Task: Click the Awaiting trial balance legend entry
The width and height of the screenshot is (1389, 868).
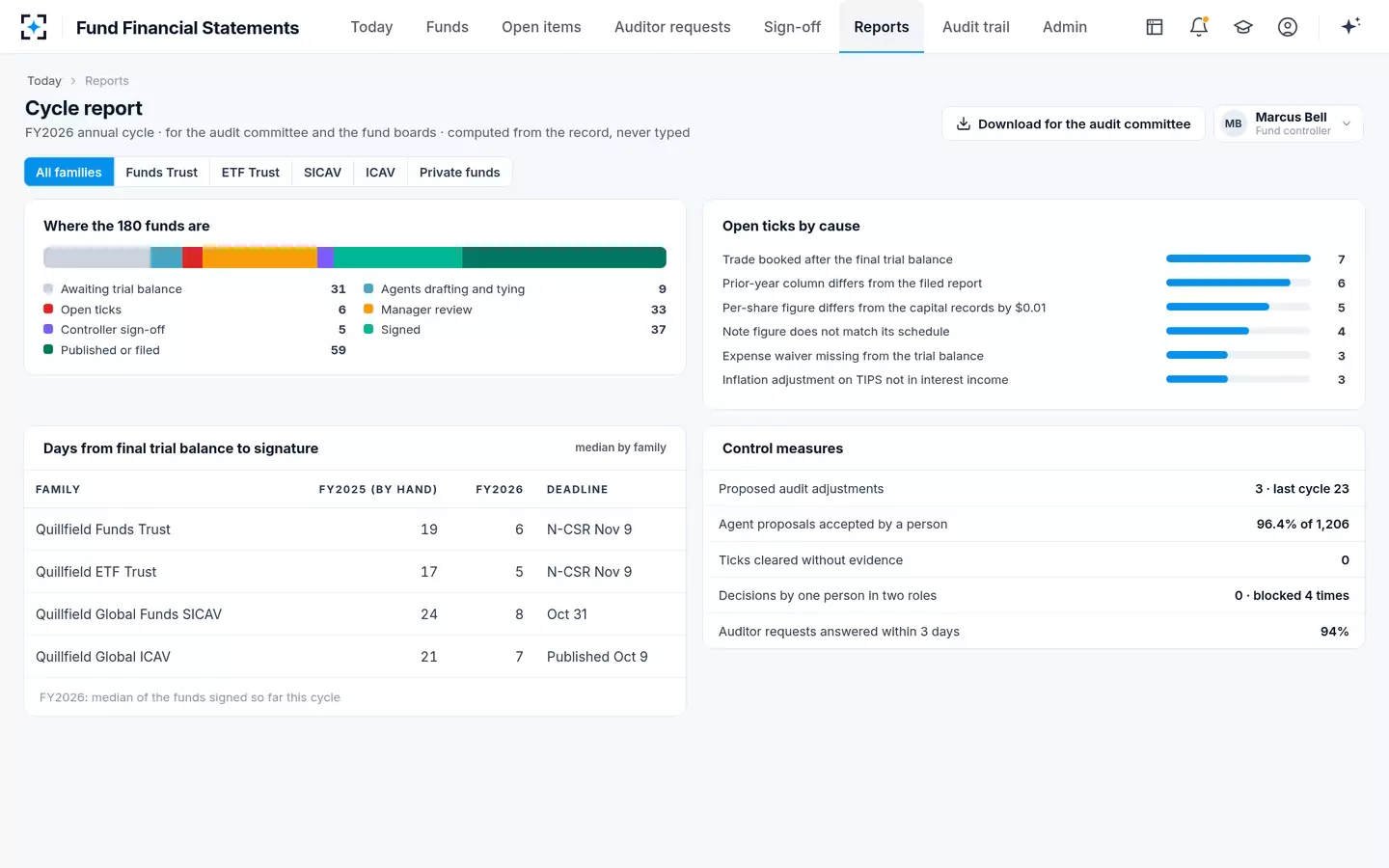Action: click(x=195, y=288)
